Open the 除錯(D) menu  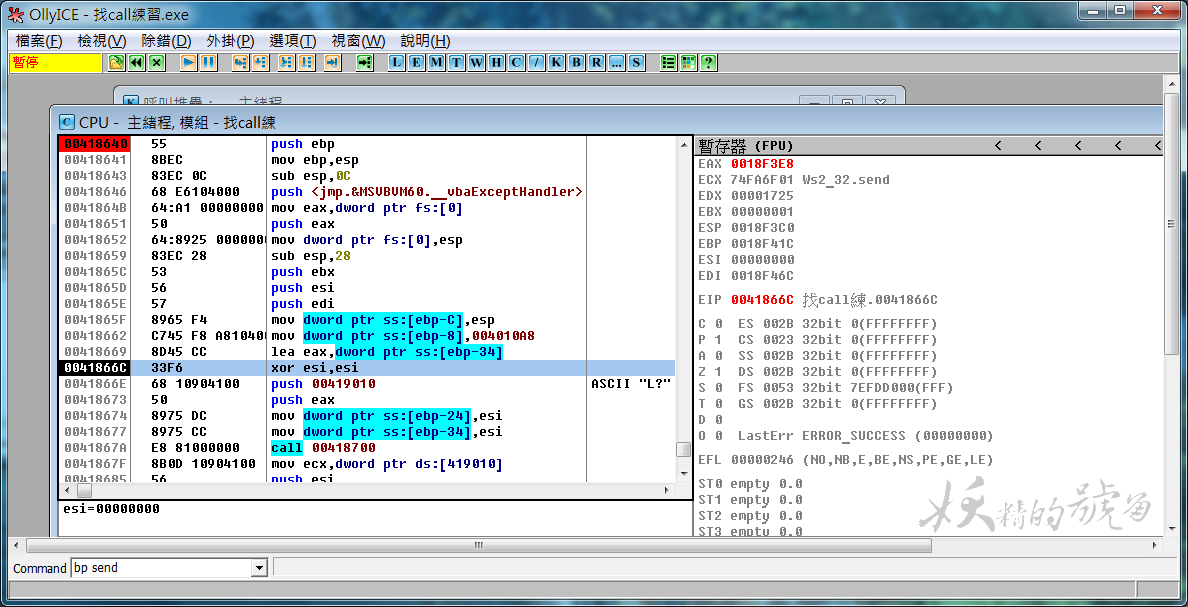166,41
